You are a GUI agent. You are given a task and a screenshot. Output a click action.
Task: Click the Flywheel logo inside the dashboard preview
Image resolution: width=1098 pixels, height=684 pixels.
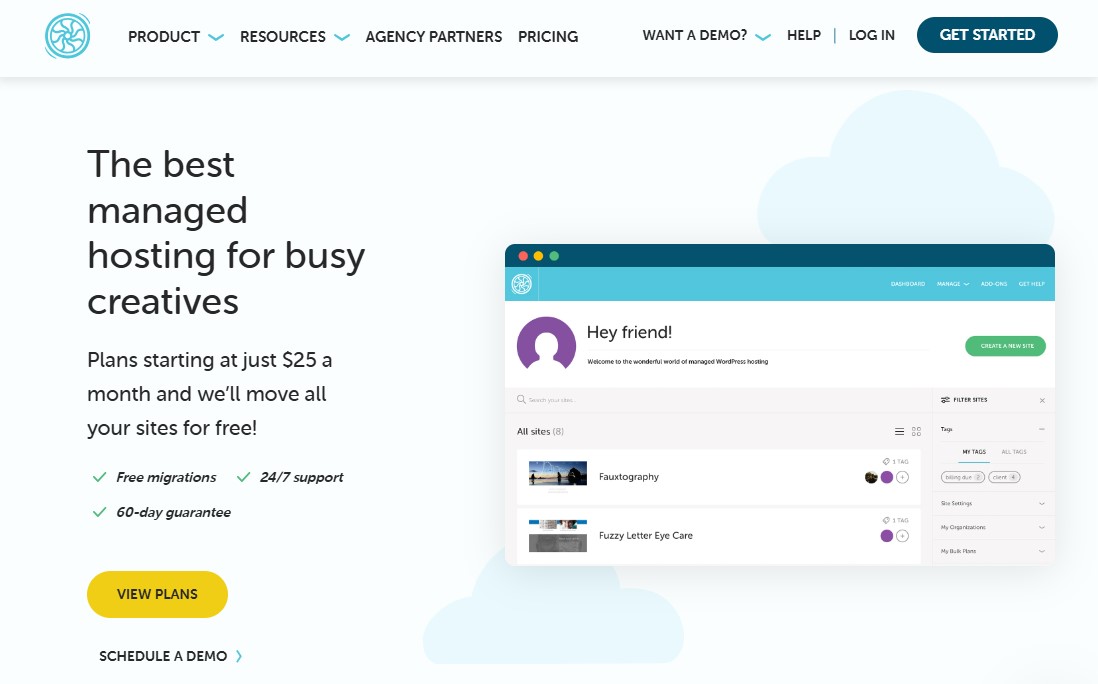click(x=520, y=284)
